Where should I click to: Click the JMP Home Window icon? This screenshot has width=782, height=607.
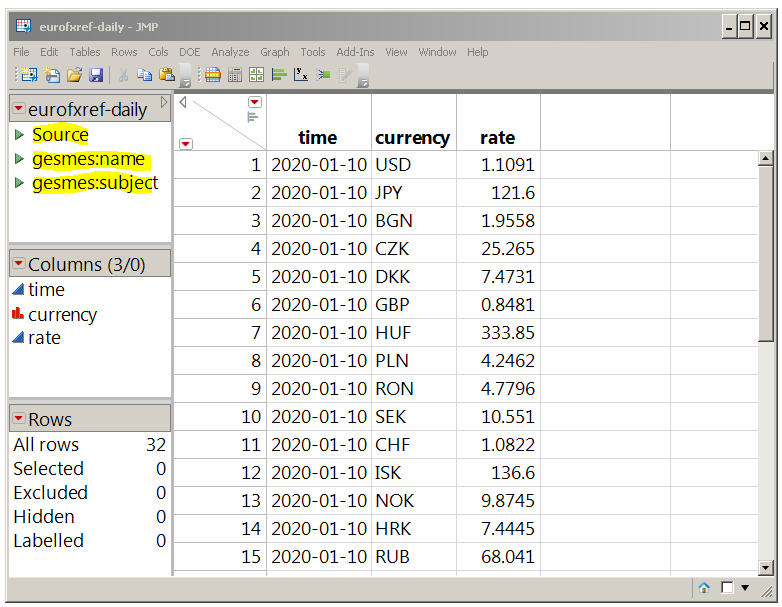[x=704, y=588]
